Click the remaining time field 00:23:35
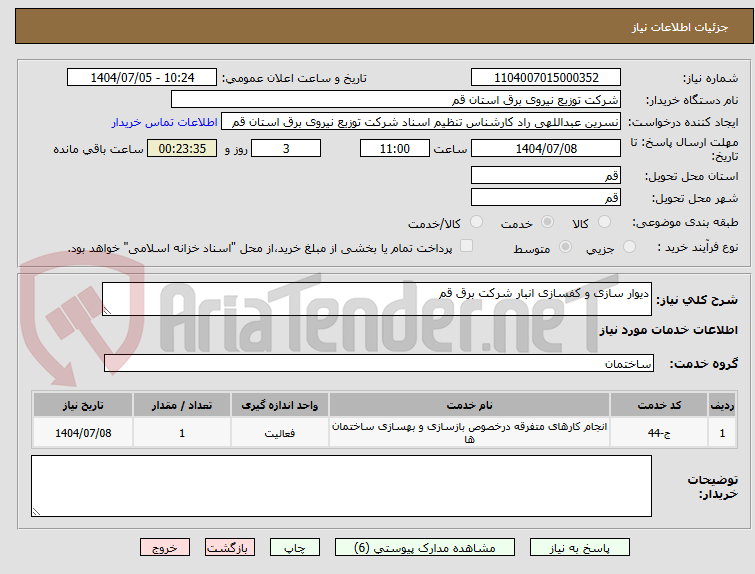Image resolution: width=755 pixels, height=574 pixels. point(182,148)
